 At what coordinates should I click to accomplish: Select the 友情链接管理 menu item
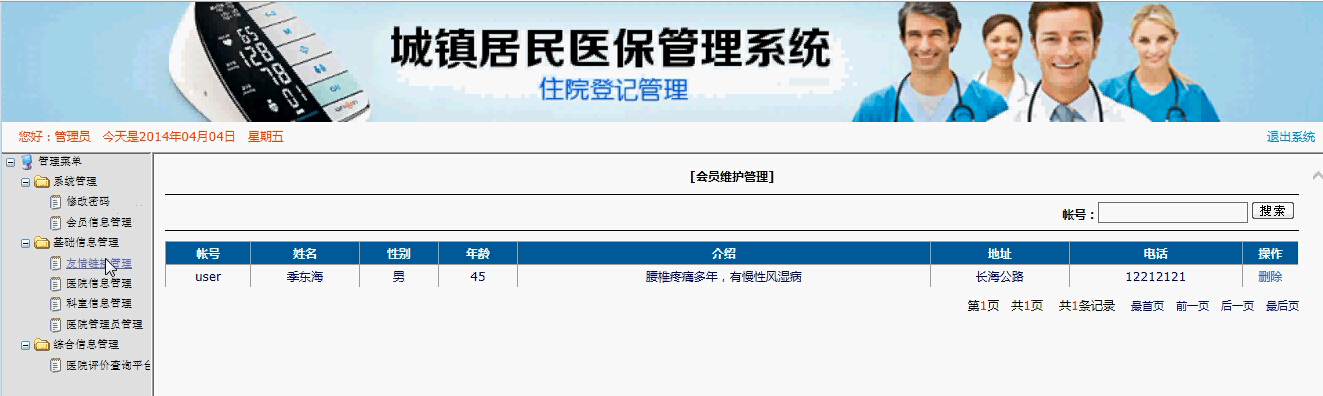click(x=99, y=263)
